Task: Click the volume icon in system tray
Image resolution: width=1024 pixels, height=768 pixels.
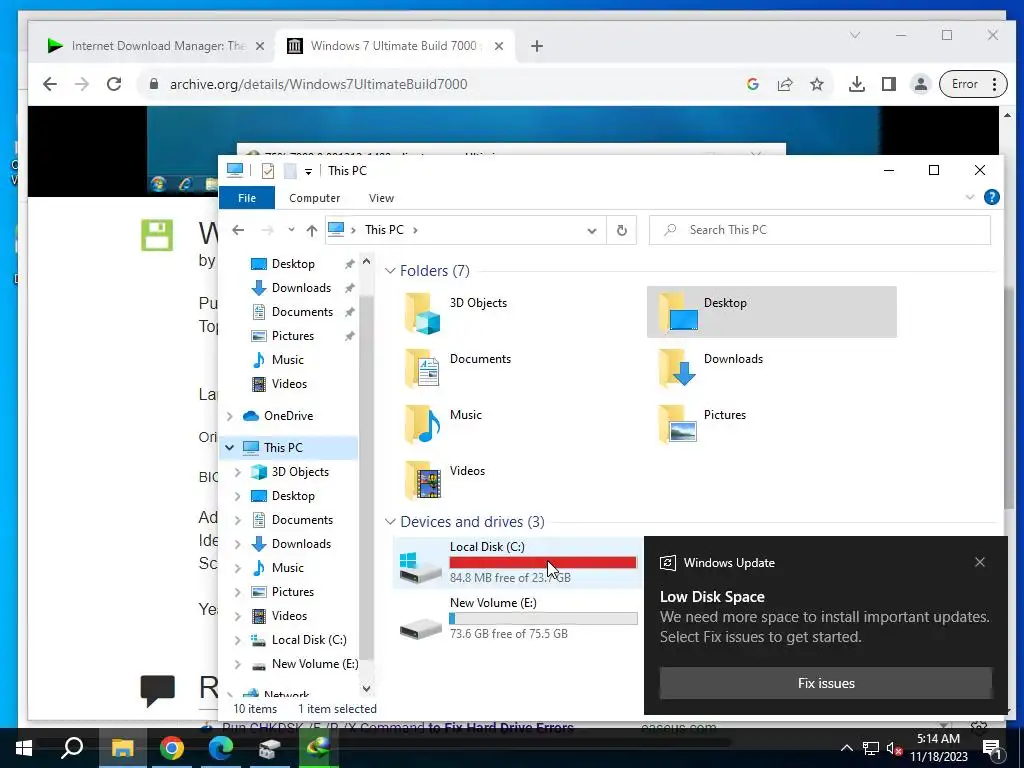Action: (x=895, y=748)
